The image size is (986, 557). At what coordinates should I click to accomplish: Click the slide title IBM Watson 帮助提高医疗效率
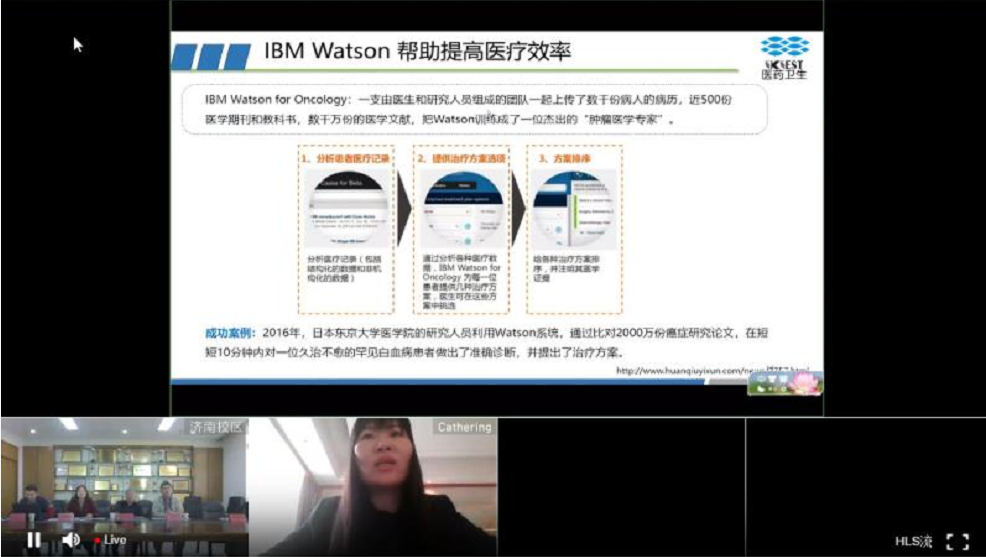[417, 53]
